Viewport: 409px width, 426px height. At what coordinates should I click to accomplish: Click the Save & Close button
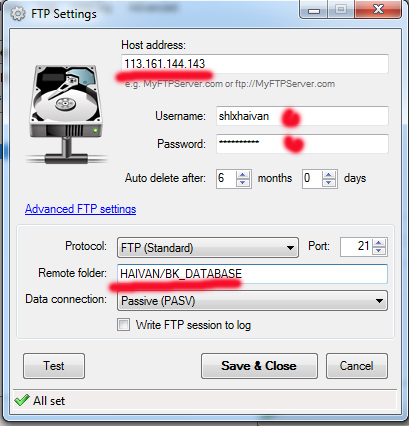coord(259,366)
